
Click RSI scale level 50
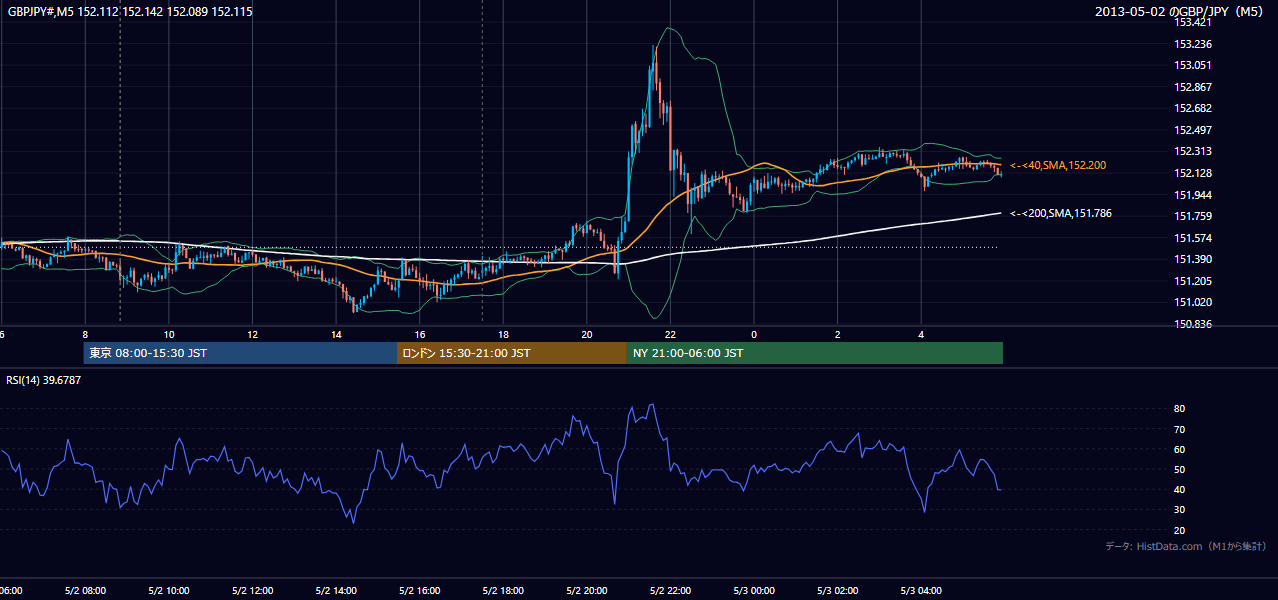[1179, 469]
